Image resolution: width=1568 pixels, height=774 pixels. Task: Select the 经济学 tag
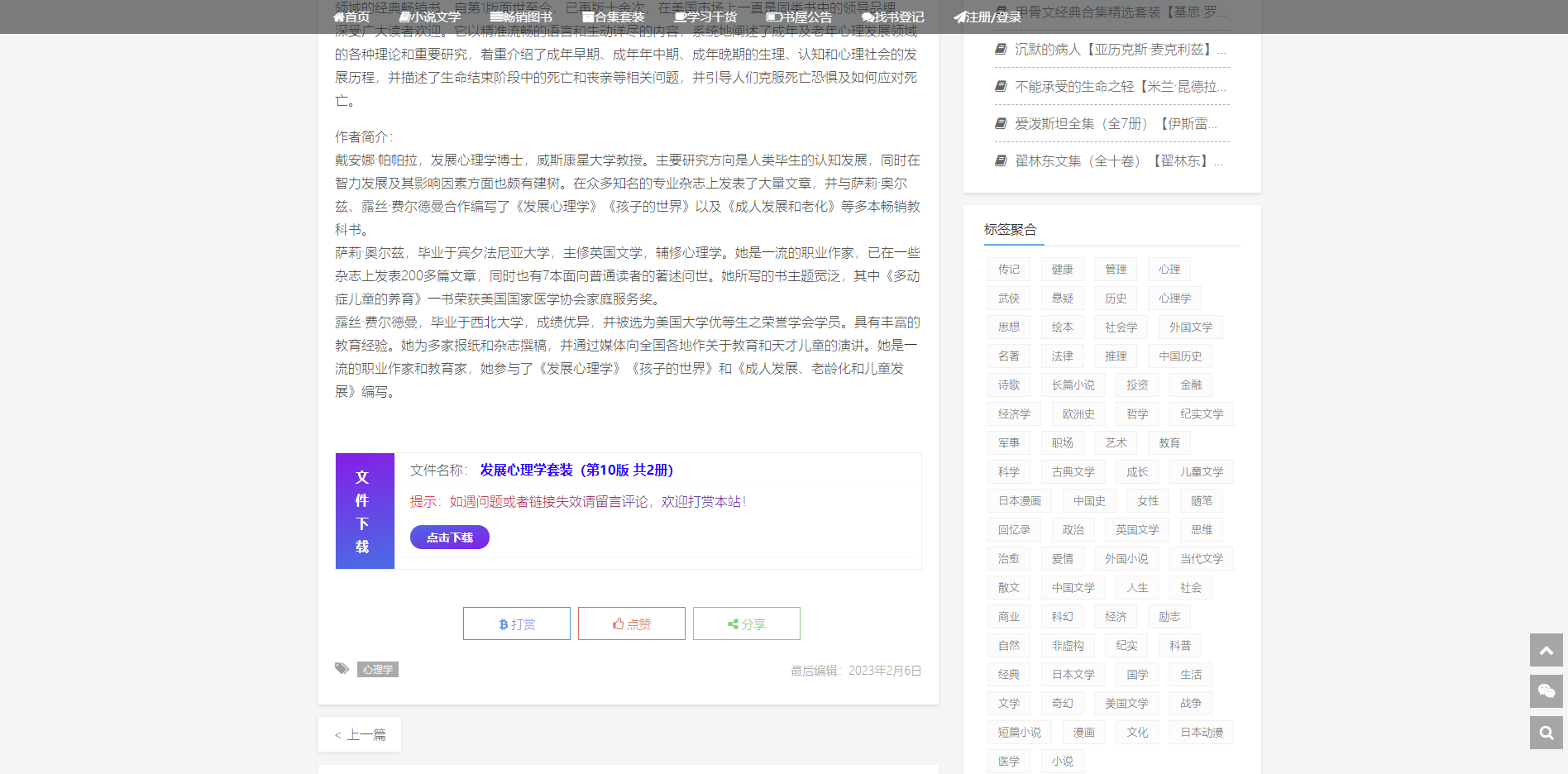click(x=1014, y=414)
